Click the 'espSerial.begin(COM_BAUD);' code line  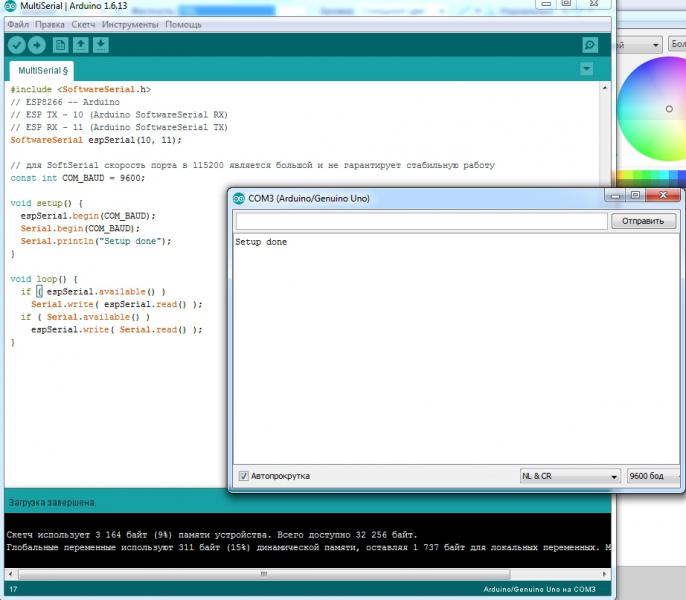(88, 216)
